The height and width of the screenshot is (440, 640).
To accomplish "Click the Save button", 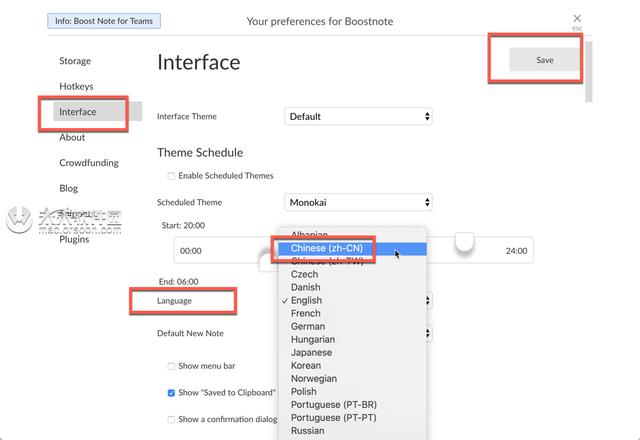I will [x=544, y=60].
